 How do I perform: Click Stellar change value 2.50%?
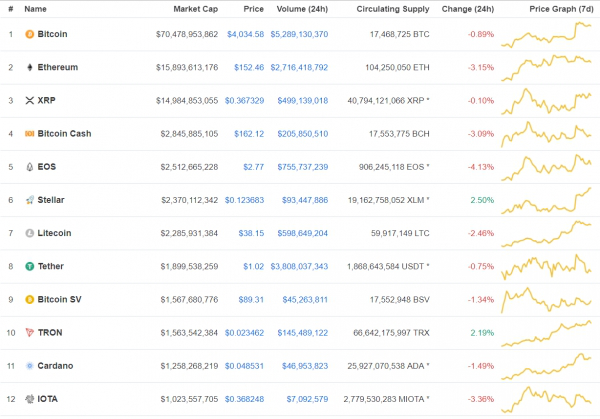click(482, 200)
